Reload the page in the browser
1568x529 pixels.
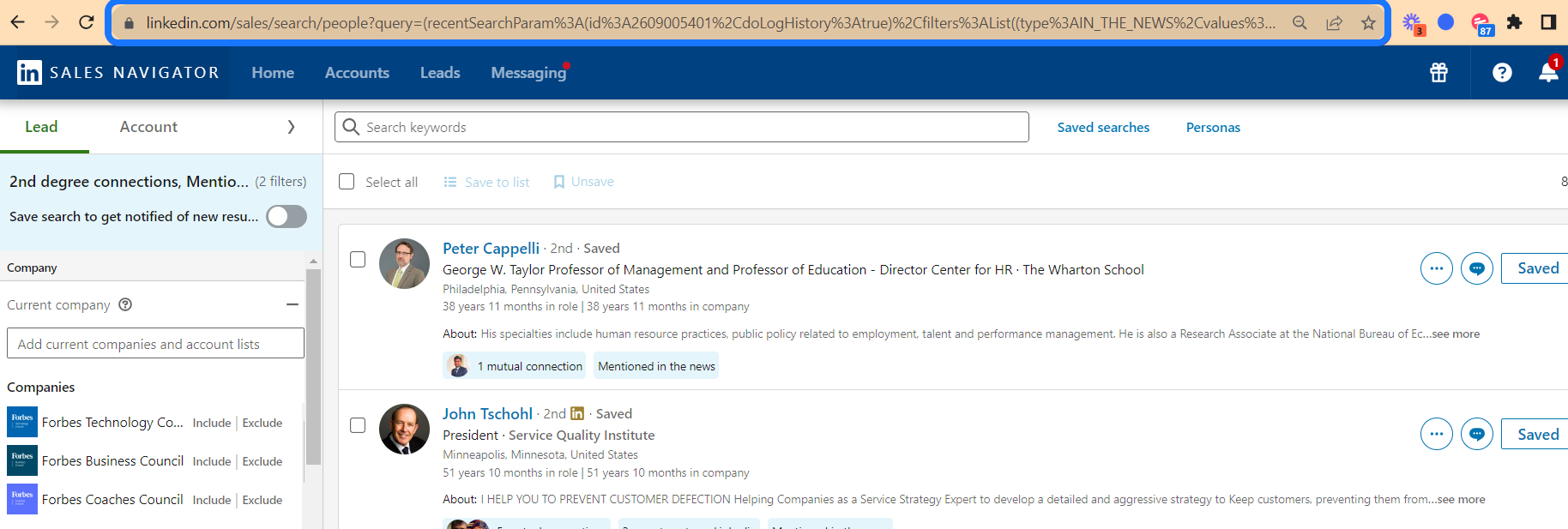[x=86, y=22]
